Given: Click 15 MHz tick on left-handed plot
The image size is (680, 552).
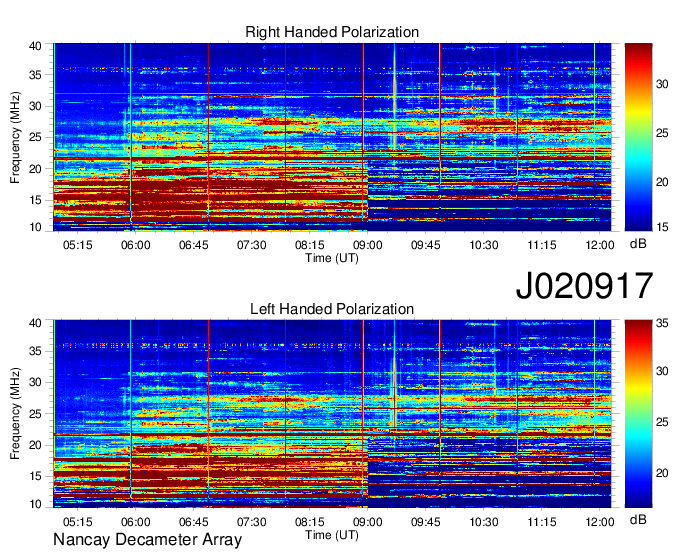Looking at the screenshot, I should click(x=35, y=476).
